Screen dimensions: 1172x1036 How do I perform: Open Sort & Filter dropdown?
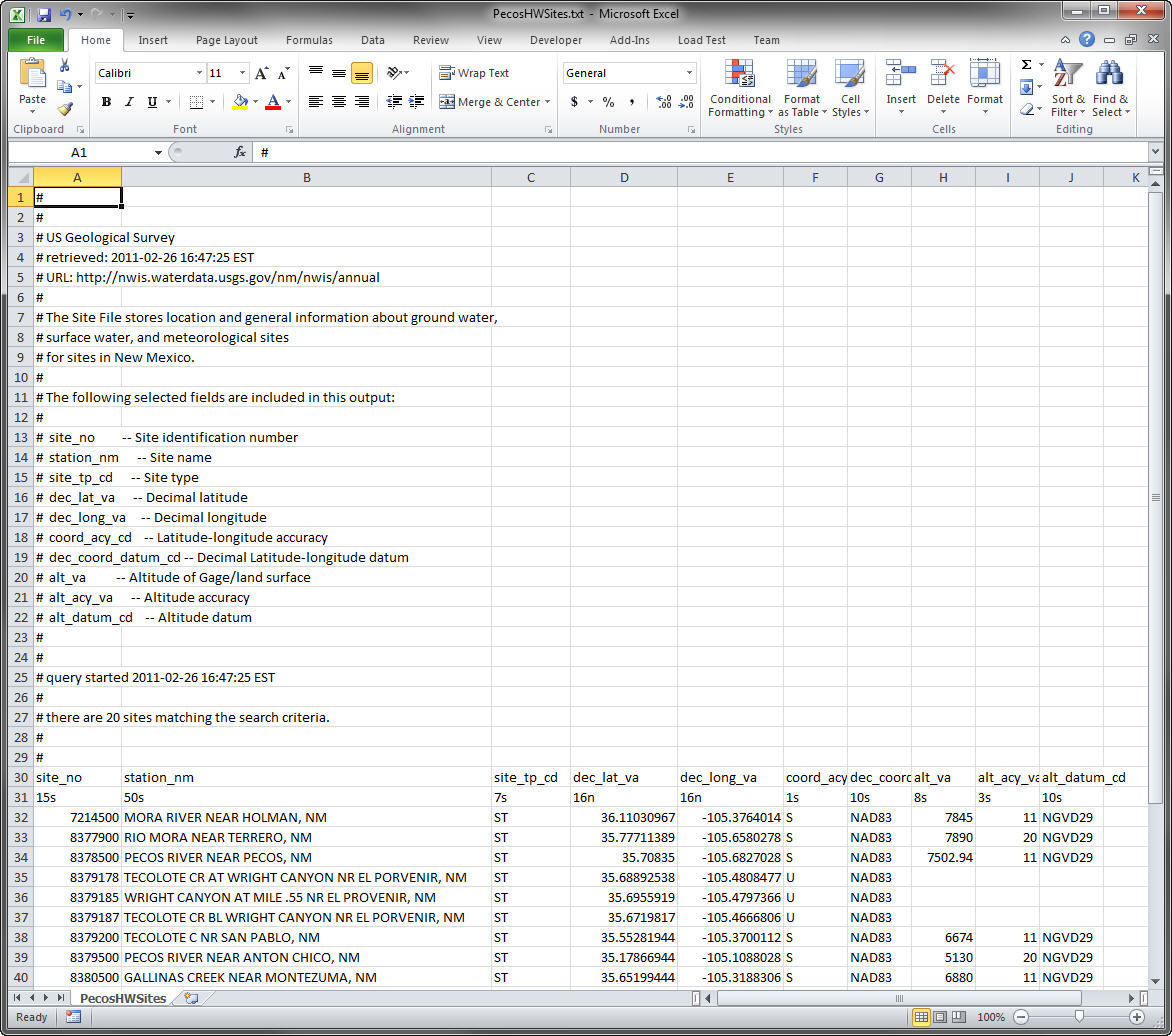(x=1067, y=87)
